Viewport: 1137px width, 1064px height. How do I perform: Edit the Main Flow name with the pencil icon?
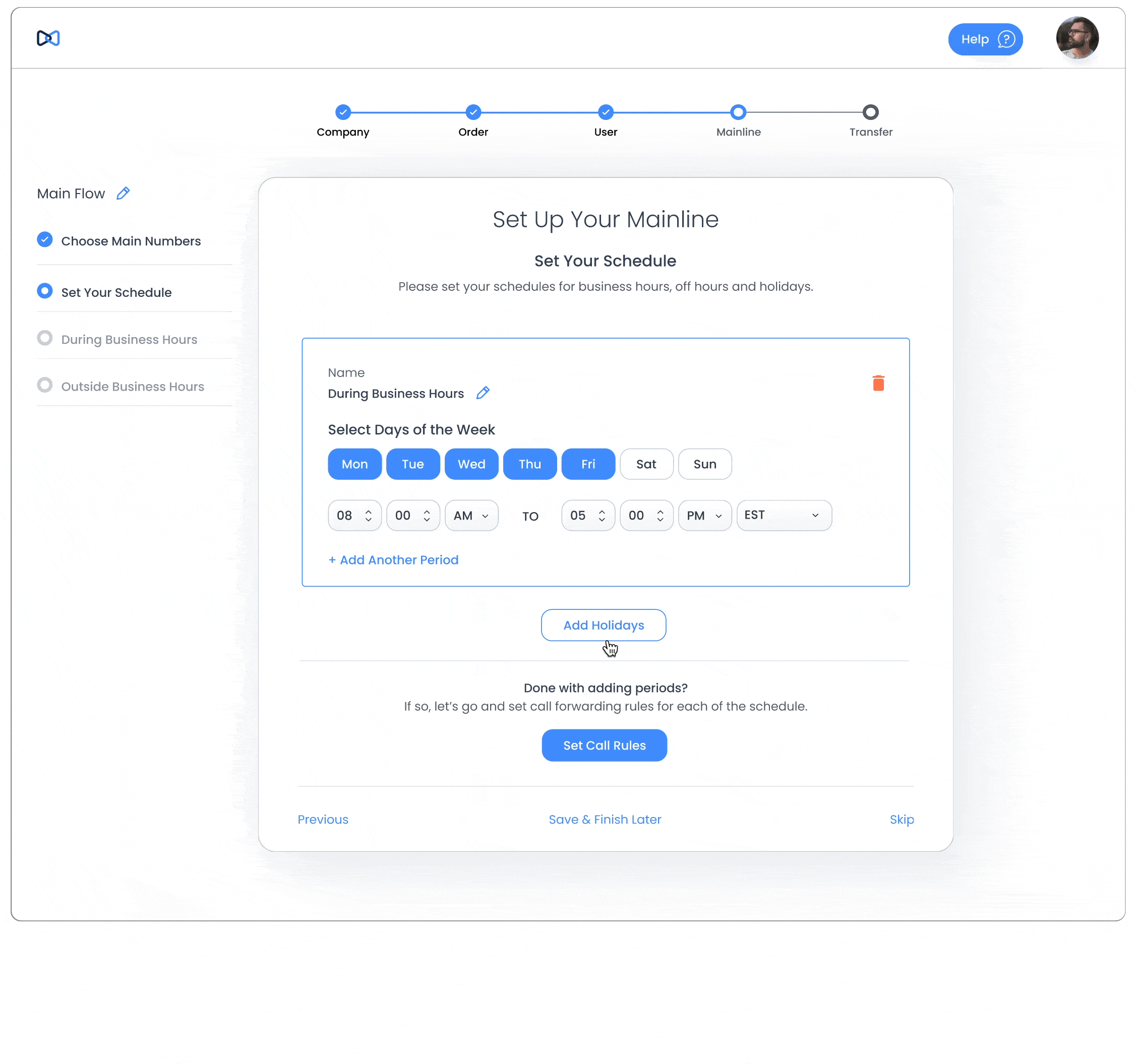(123, 193)
